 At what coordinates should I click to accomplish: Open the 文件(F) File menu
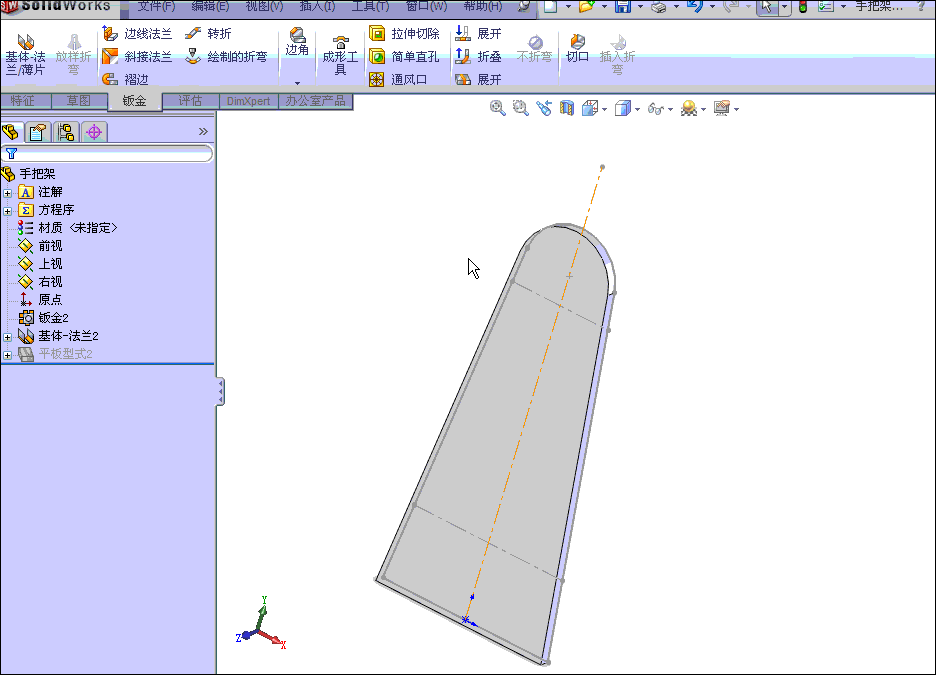156,7
